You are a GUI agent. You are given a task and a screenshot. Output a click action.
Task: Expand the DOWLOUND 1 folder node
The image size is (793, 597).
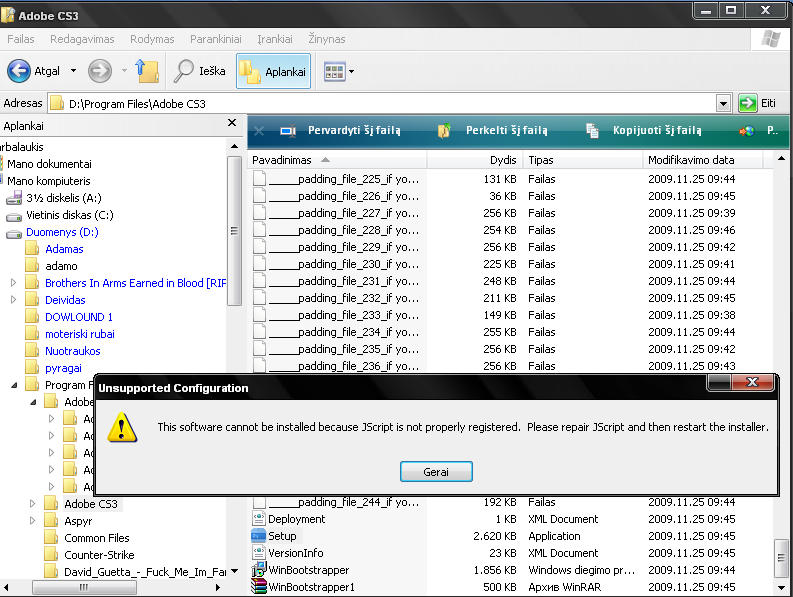pos(14,317)
